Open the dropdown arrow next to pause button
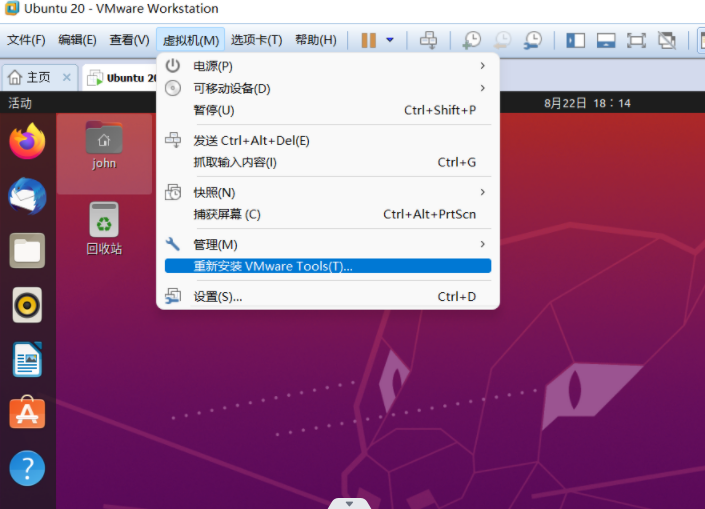 tap(390, 40)
